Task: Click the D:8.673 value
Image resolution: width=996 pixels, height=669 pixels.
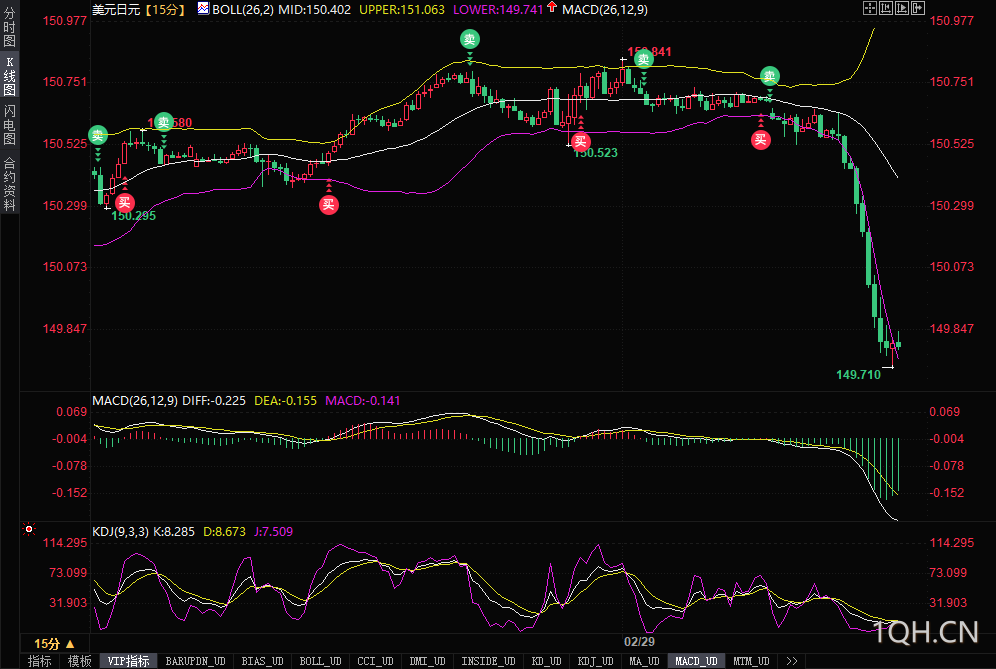Action: [224, 532]
